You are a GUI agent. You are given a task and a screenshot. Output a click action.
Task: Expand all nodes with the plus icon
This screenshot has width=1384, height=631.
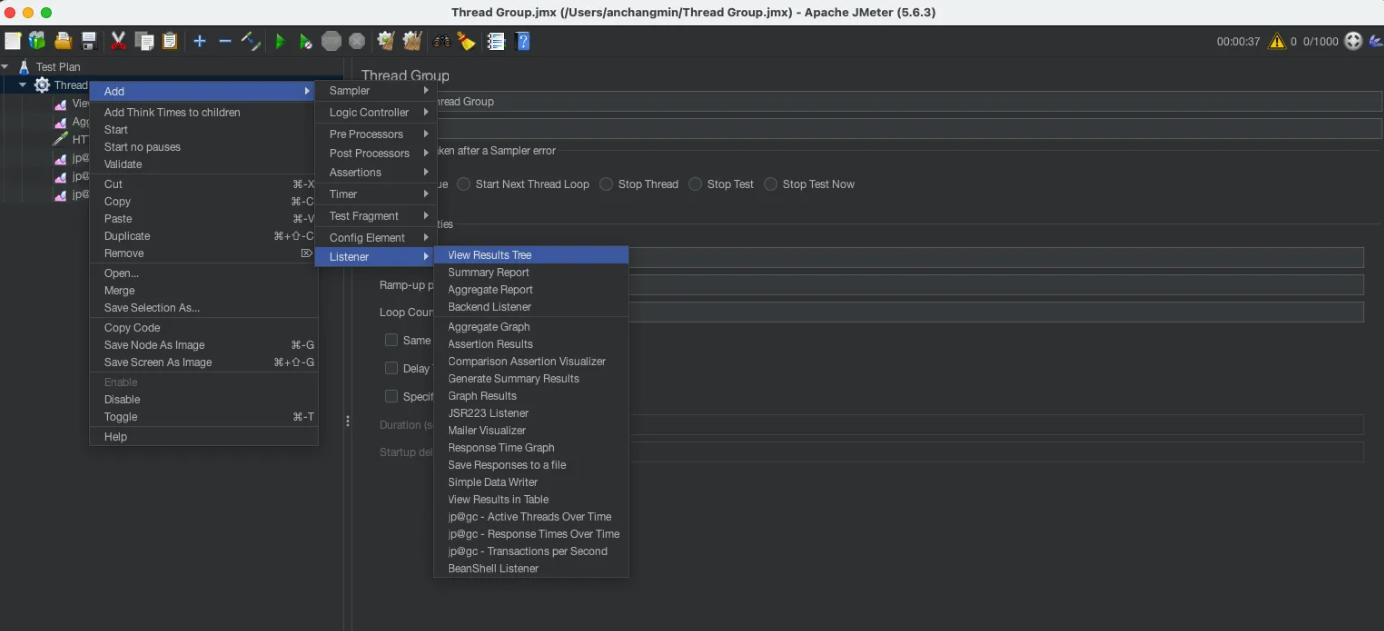(199, 41)
